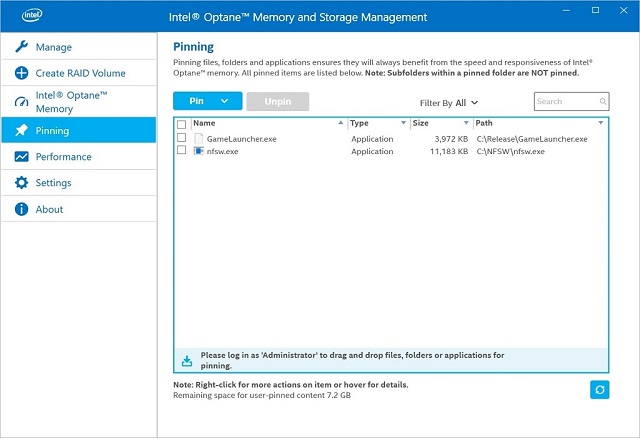Select the nfsw.exe file name
Viewport: 640px width, 438px height.
coord(222,151)
